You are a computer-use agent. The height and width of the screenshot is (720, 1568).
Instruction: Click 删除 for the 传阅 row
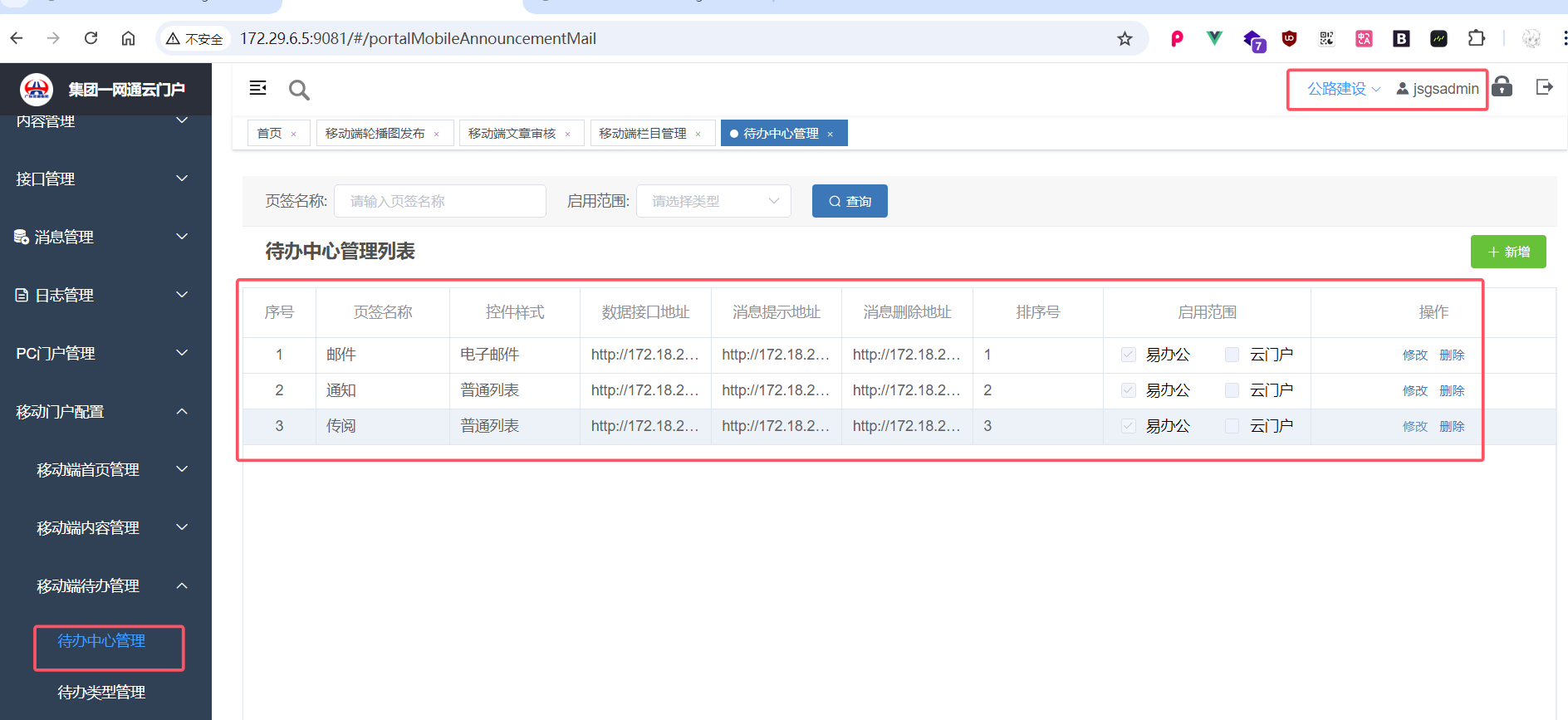1452,426
